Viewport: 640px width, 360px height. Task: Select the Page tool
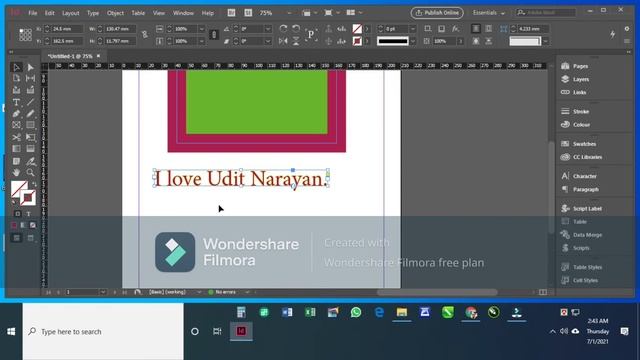coord(16,78)
